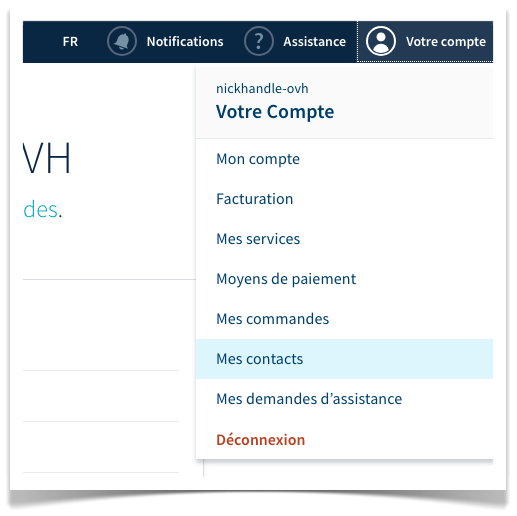Click the partial VH page heading
This screenshot has height=516, width=517.
pyautogui.click(x=47, y=158)
